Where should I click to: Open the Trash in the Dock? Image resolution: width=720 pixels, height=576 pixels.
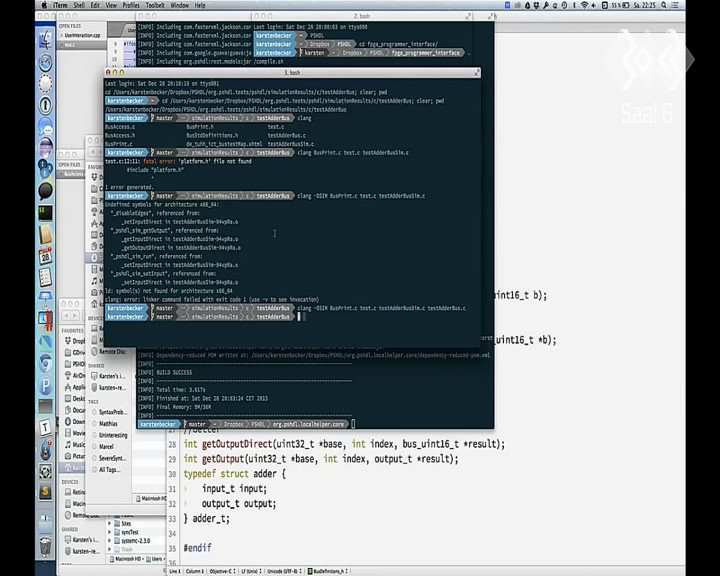pos(45,546)
